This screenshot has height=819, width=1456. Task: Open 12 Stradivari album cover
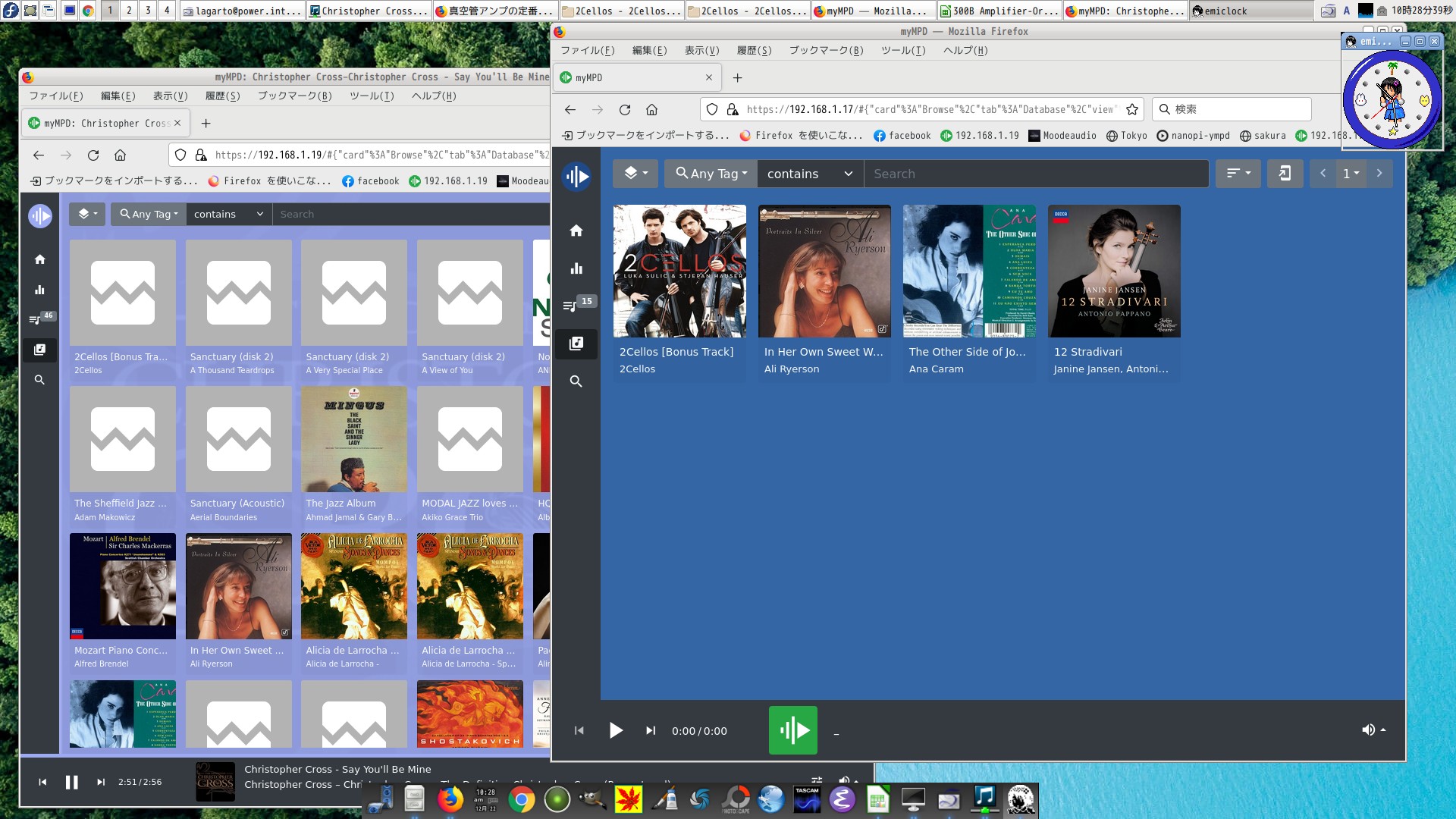[x=1114, y=271]
